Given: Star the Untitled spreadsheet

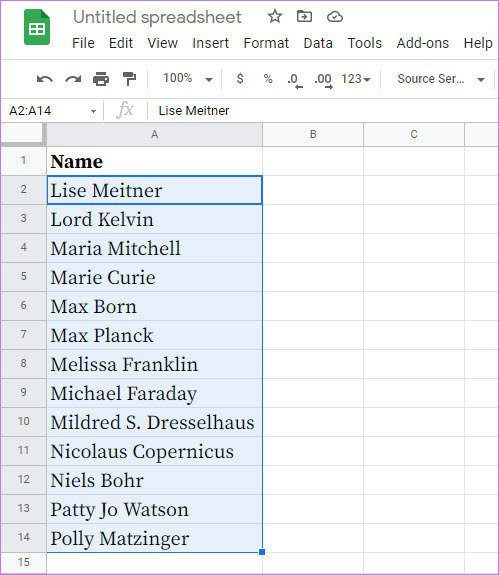Looking at the screenshot, I should pos(275,17).
